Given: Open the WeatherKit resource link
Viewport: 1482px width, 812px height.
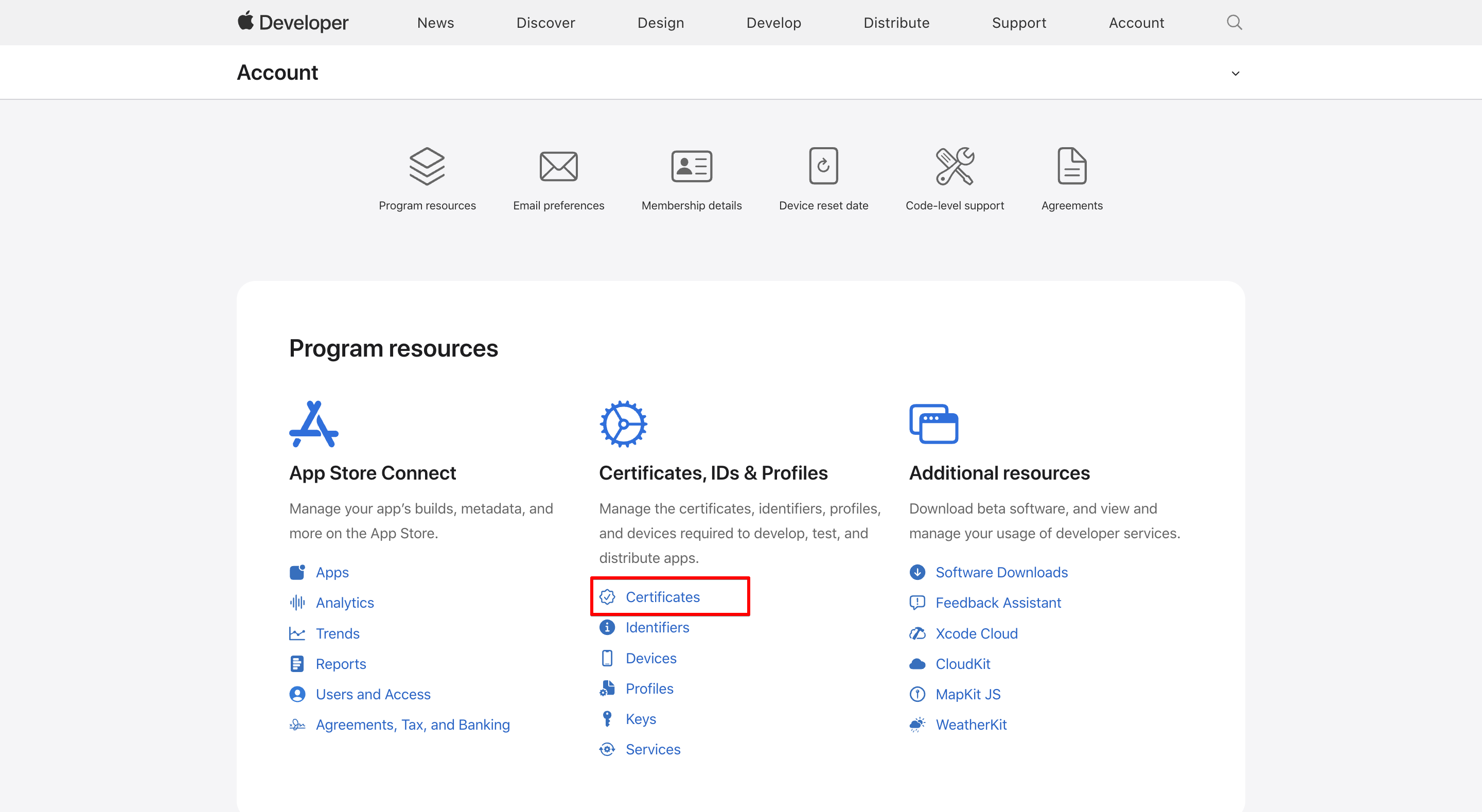Looking at the screenshot, I should pos(971,725).
